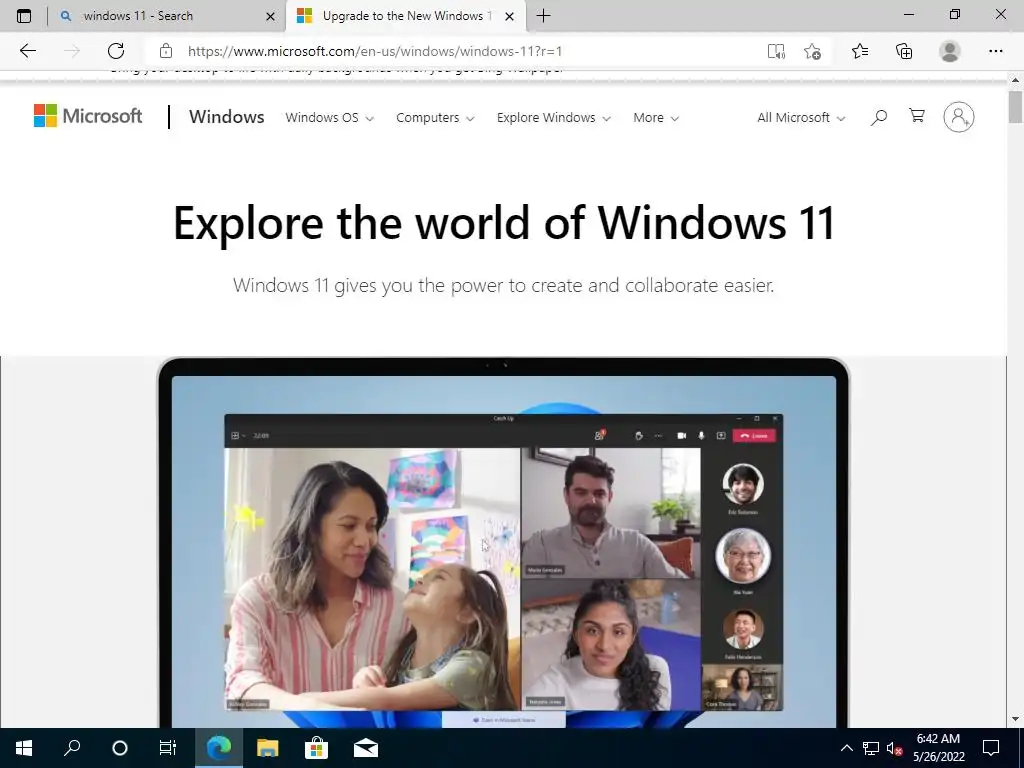The width and height of the screenshot is (1024, 768).
Task: Click the scrollbar down arrow
Action: [x=1015, y=720]
